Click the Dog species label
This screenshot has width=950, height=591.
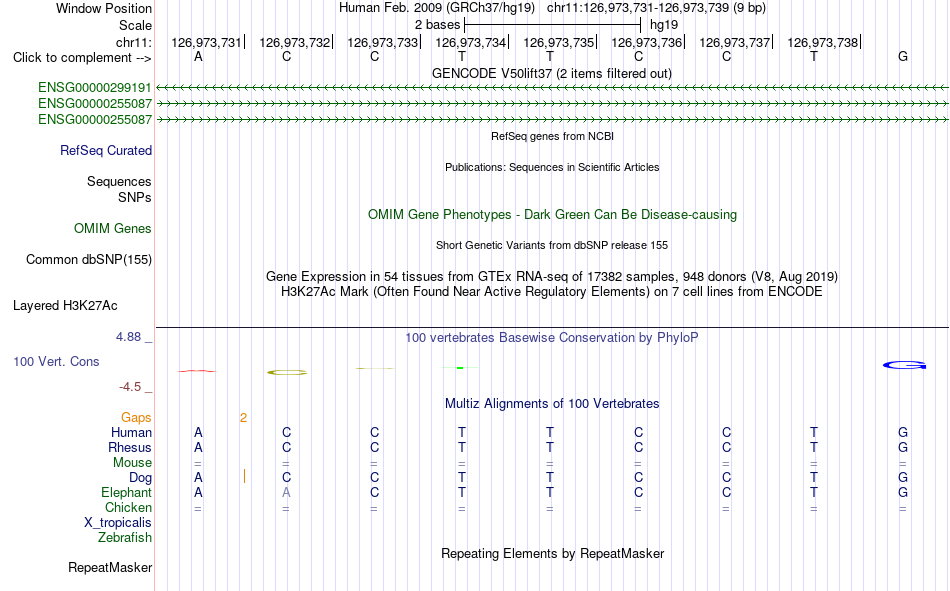click(140, 478)
